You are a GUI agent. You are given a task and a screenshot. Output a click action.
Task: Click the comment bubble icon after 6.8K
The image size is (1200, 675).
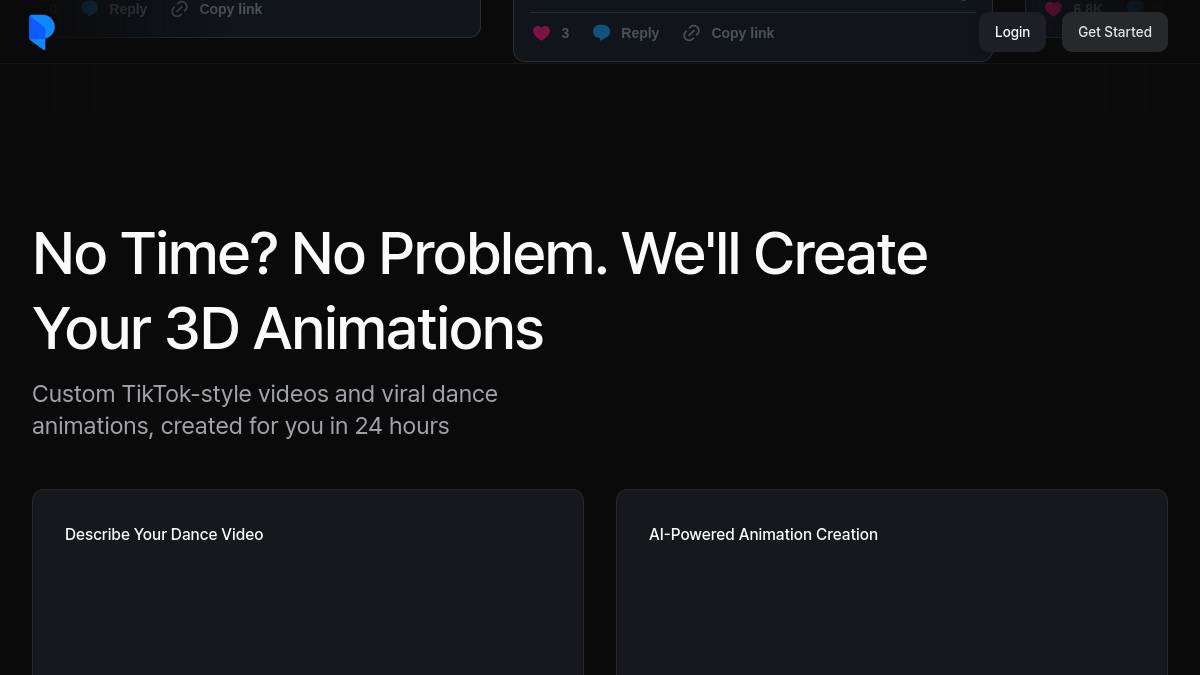click(1133, 8)
